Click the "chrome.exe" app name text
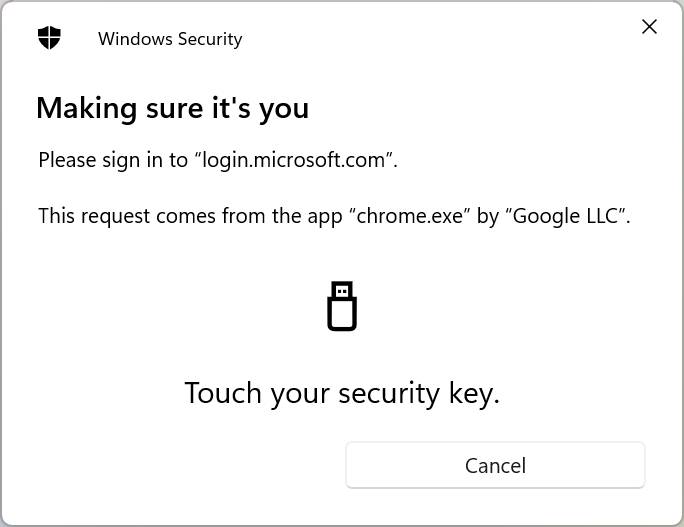Screen dimensions: 684x527 (x=410, y=216)
